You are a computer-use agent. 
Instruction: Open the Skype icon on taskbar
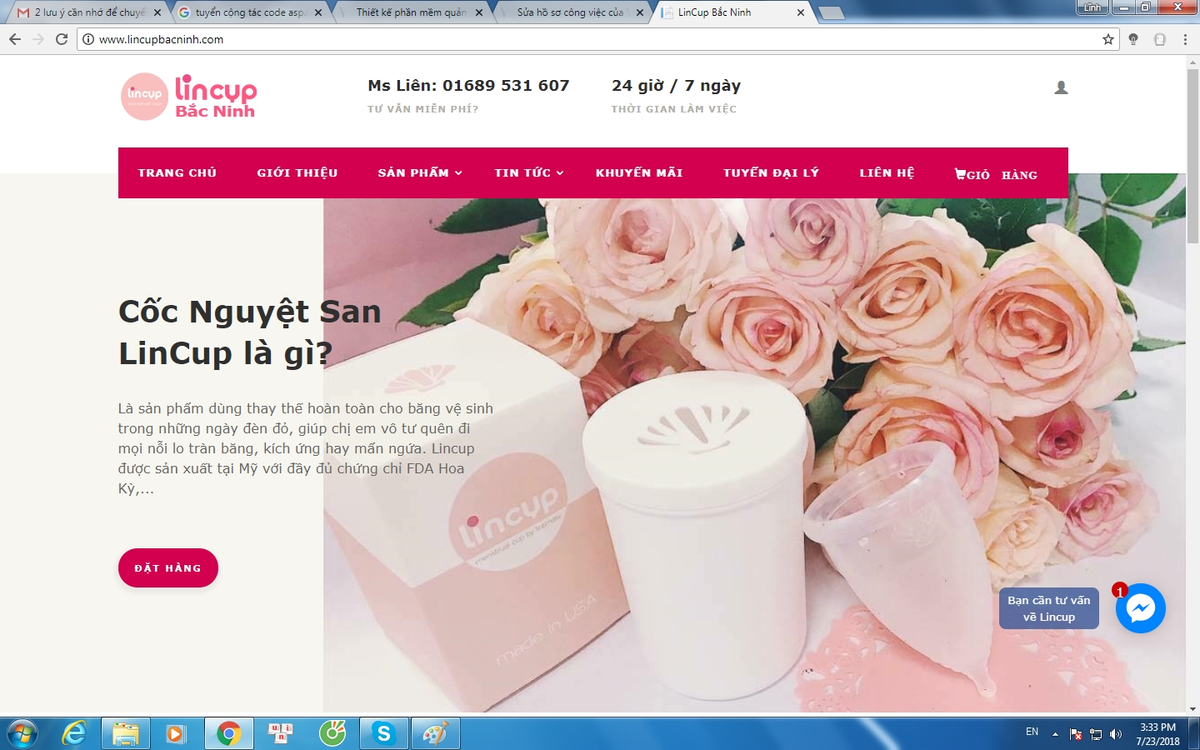pyautogui.click(x=383, y=733)
